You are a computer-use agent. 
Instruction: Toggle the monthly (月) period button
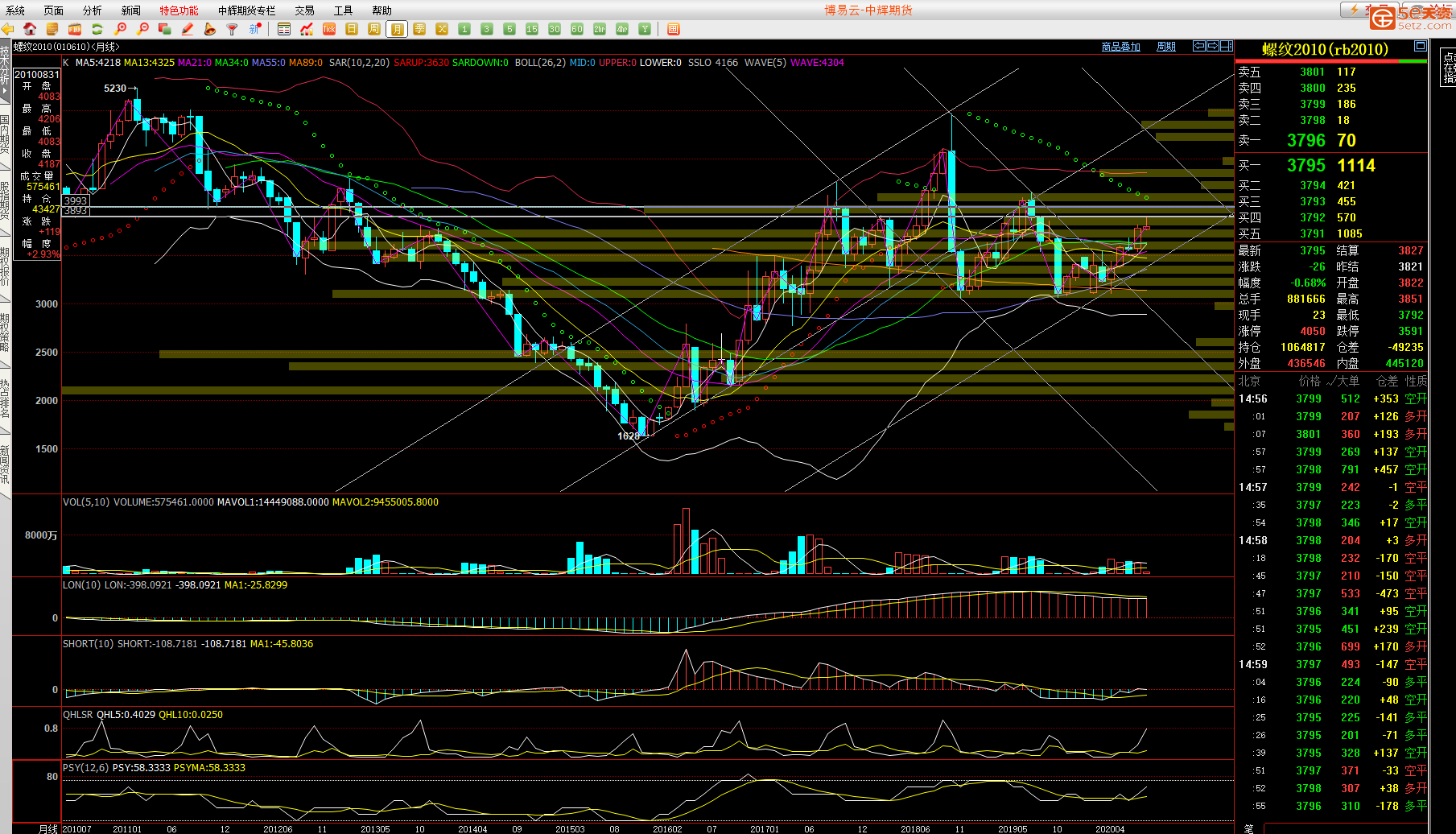[397, 29]
